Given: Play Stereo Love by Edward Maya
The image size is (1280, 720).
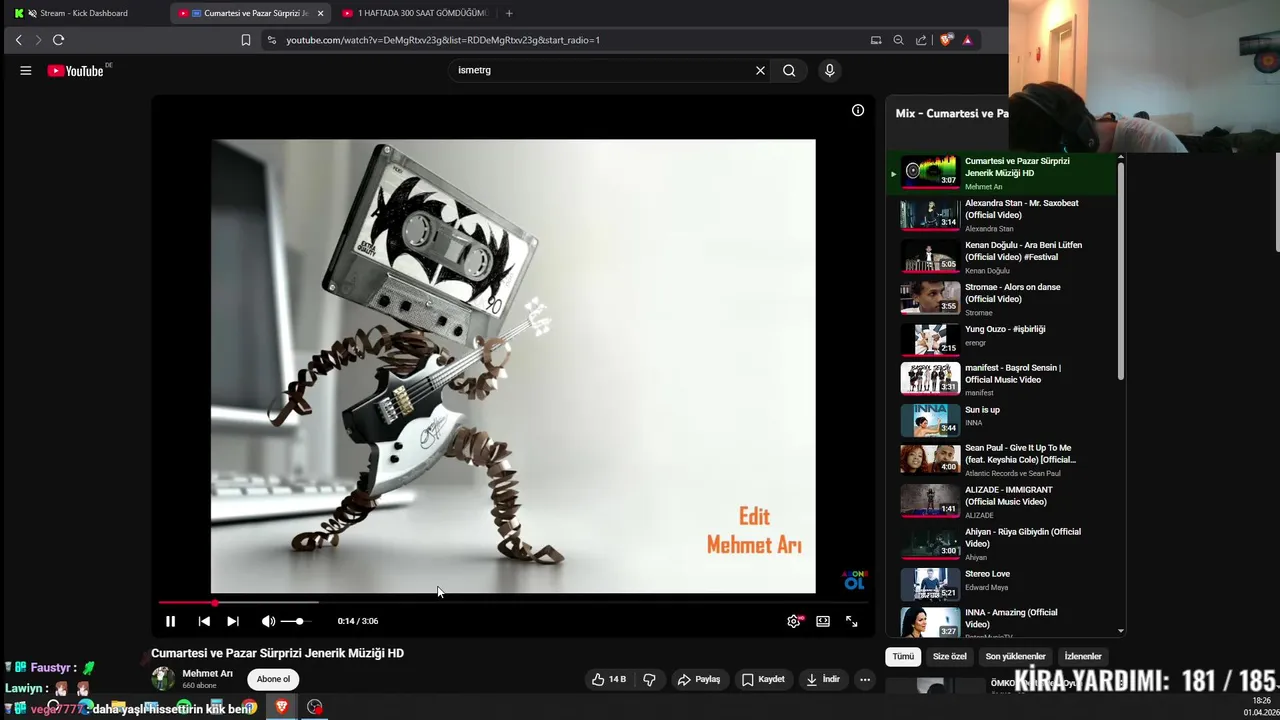Looking at the screenshot, I should coord(1003,583).
